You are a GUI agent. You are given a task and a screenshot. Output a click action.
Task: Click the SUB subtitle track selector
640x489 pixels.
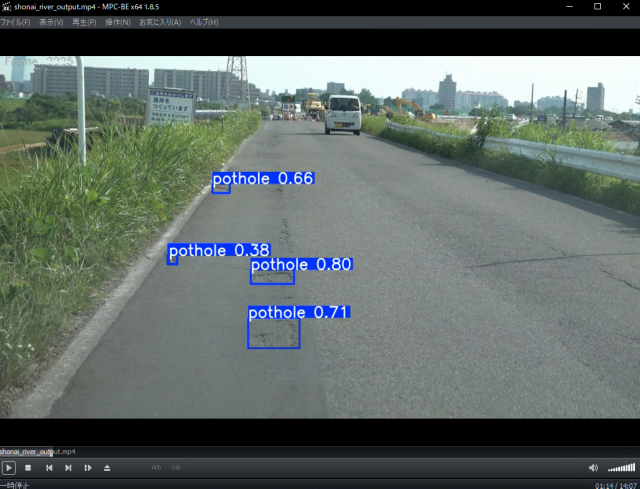coord(176,468)
